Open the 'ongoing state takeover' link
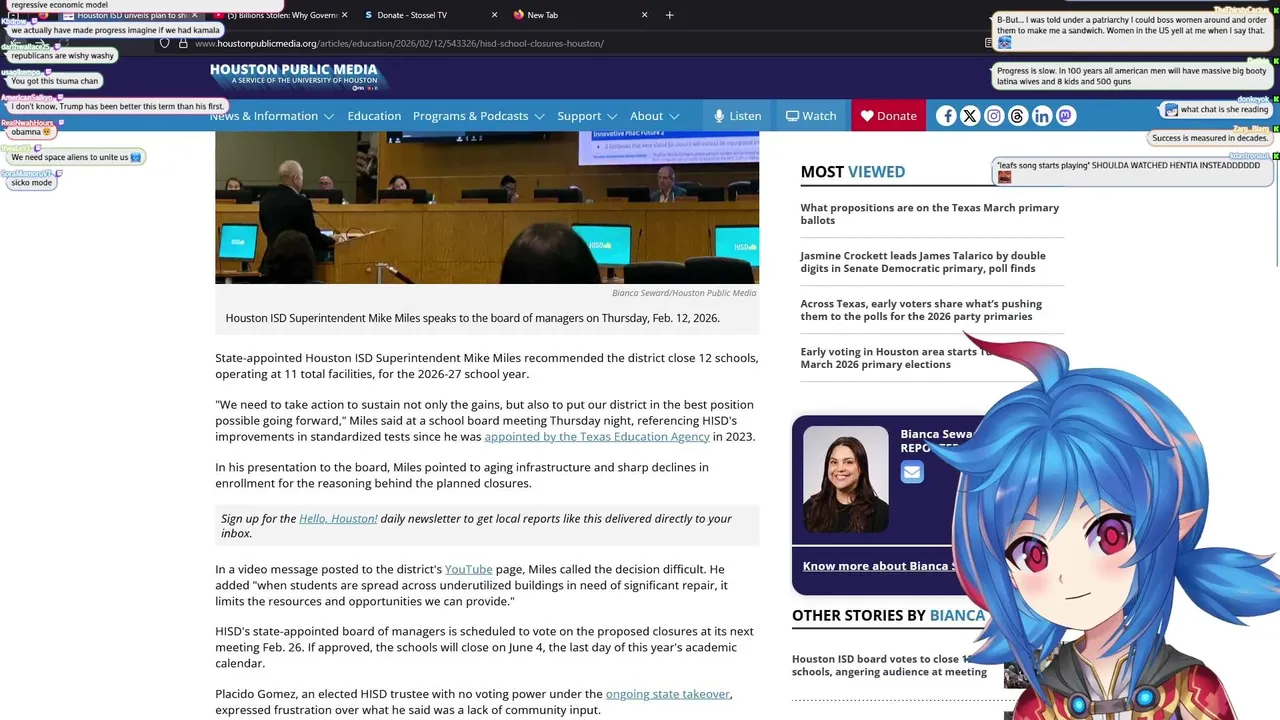 (668, 694)
